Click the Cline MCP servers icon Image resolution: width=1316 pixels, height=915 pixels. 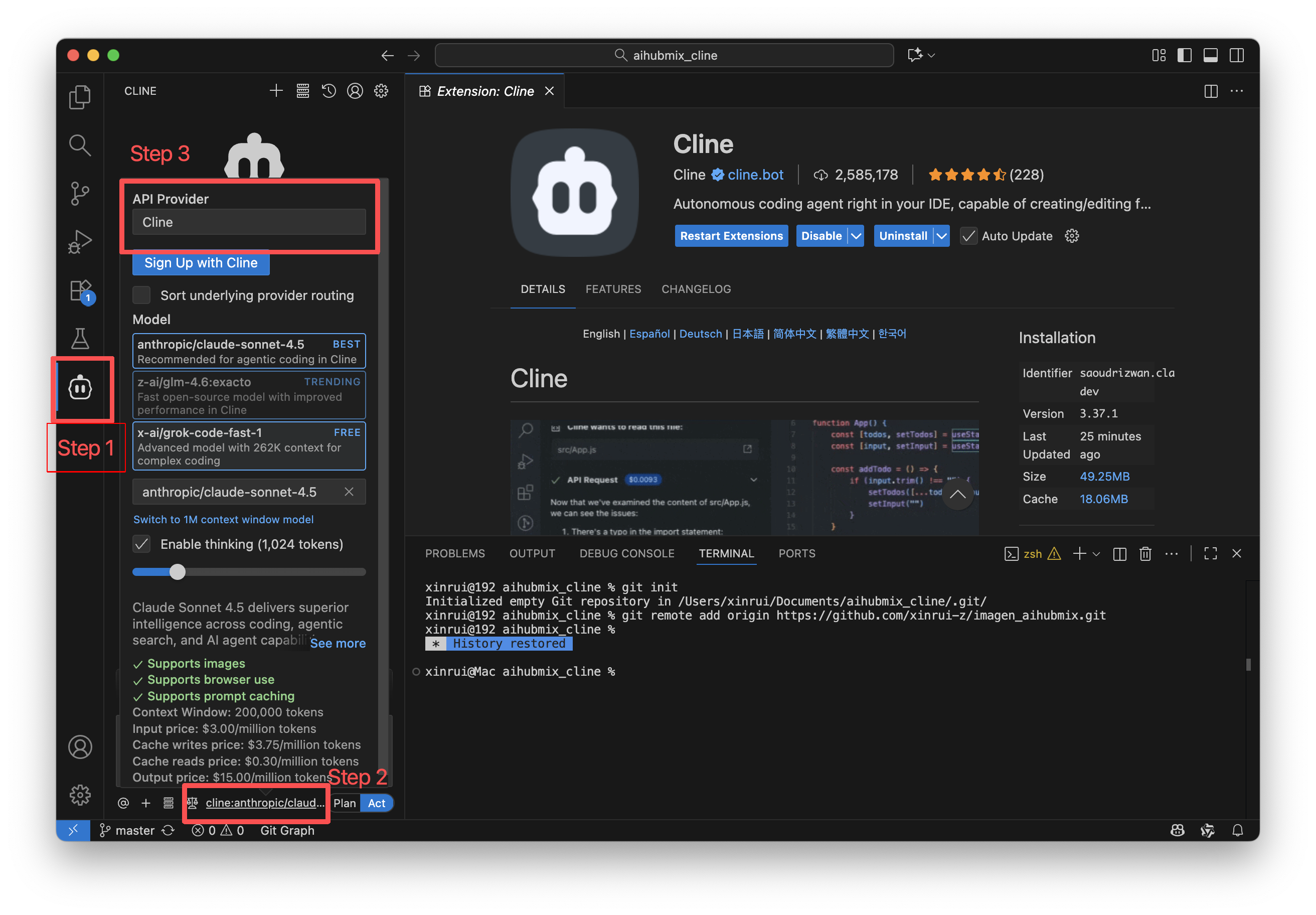[302, 91]
